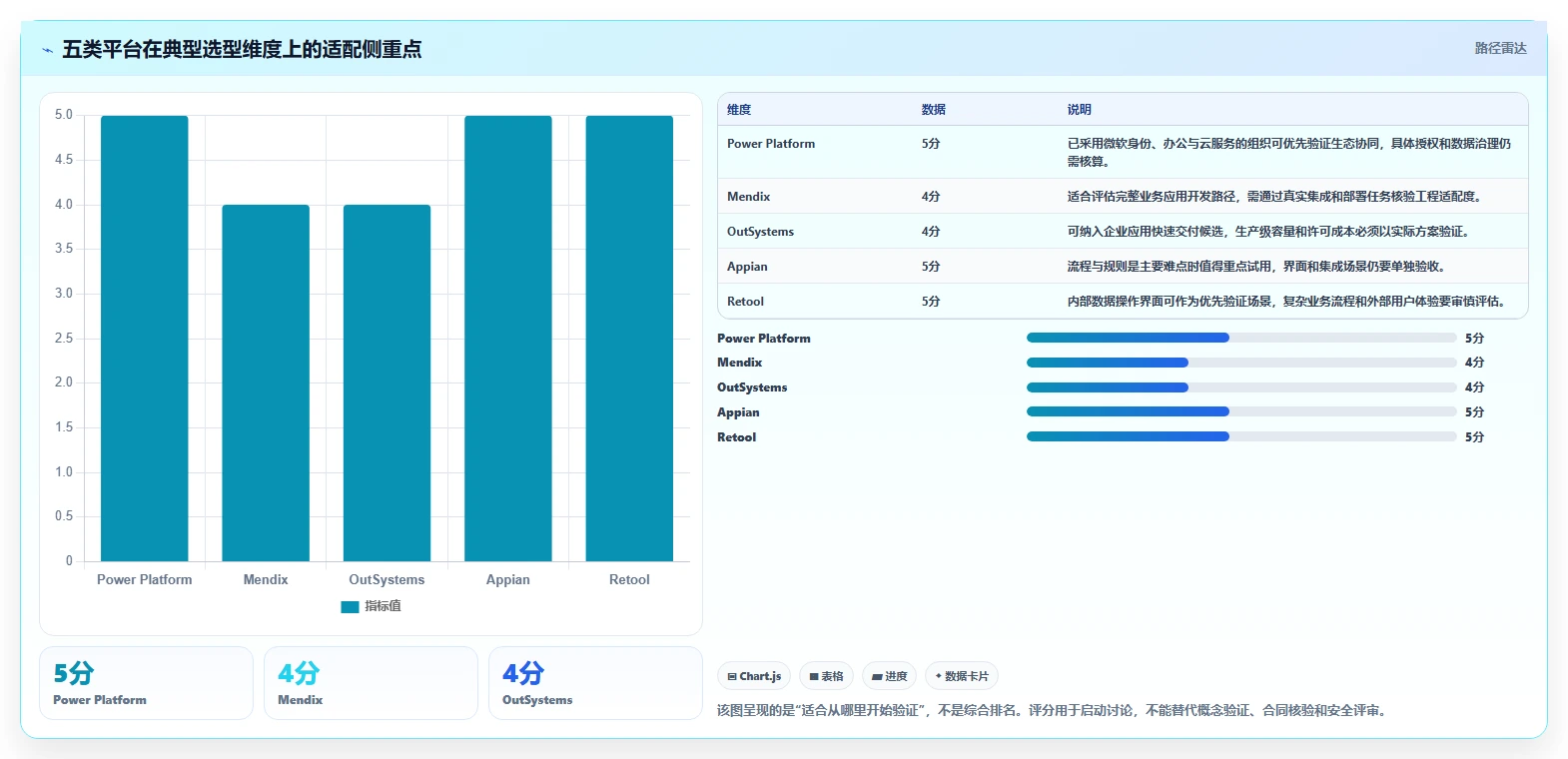The height and width of the screenshot is (759, 1568).
Task: Click the 5分 score in the table's Appian row
Action: (931, 267)
